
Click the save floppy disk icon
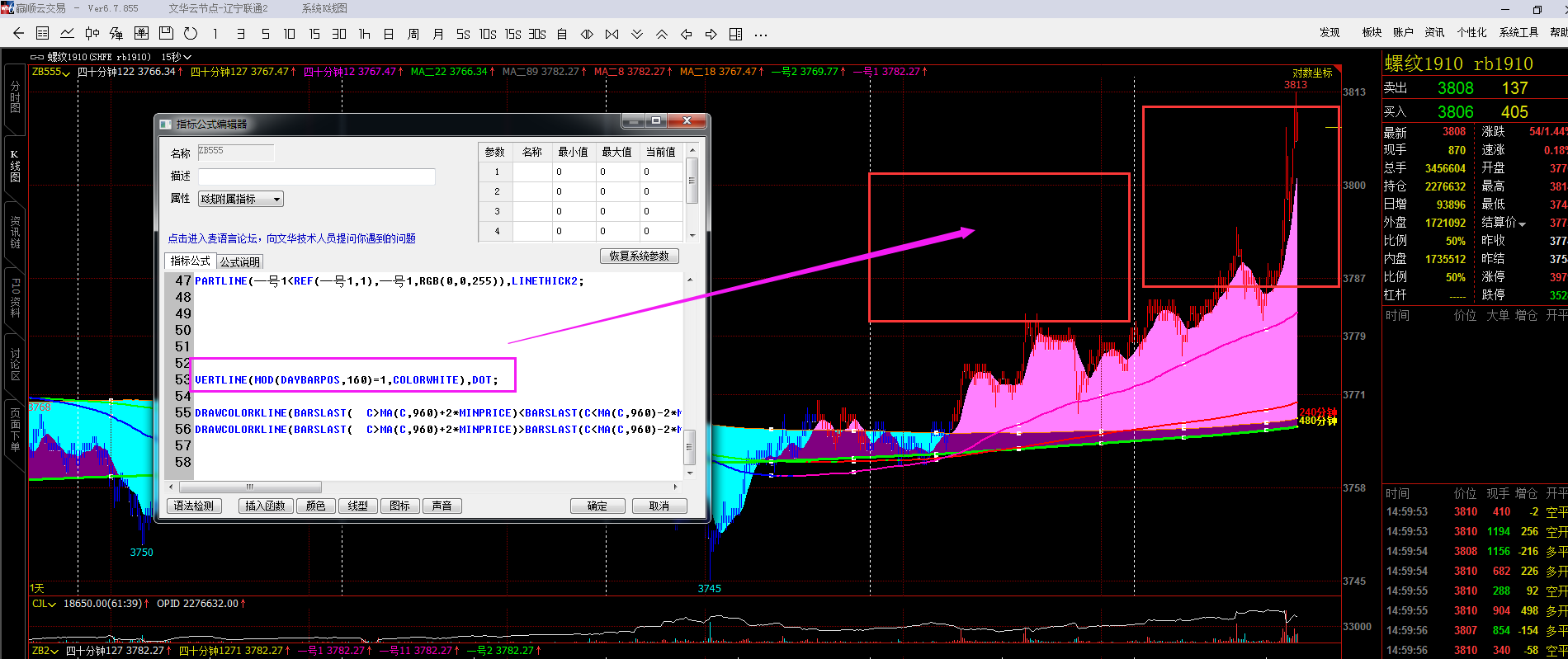point(166,34)
